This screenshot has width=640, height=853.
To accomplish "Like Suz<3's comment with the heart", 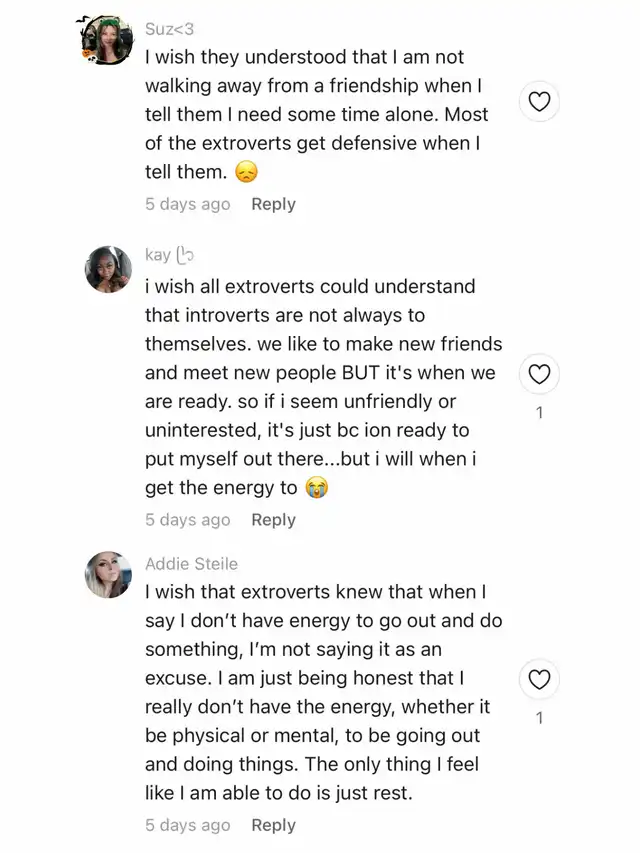I will click(x=539, y=101).
